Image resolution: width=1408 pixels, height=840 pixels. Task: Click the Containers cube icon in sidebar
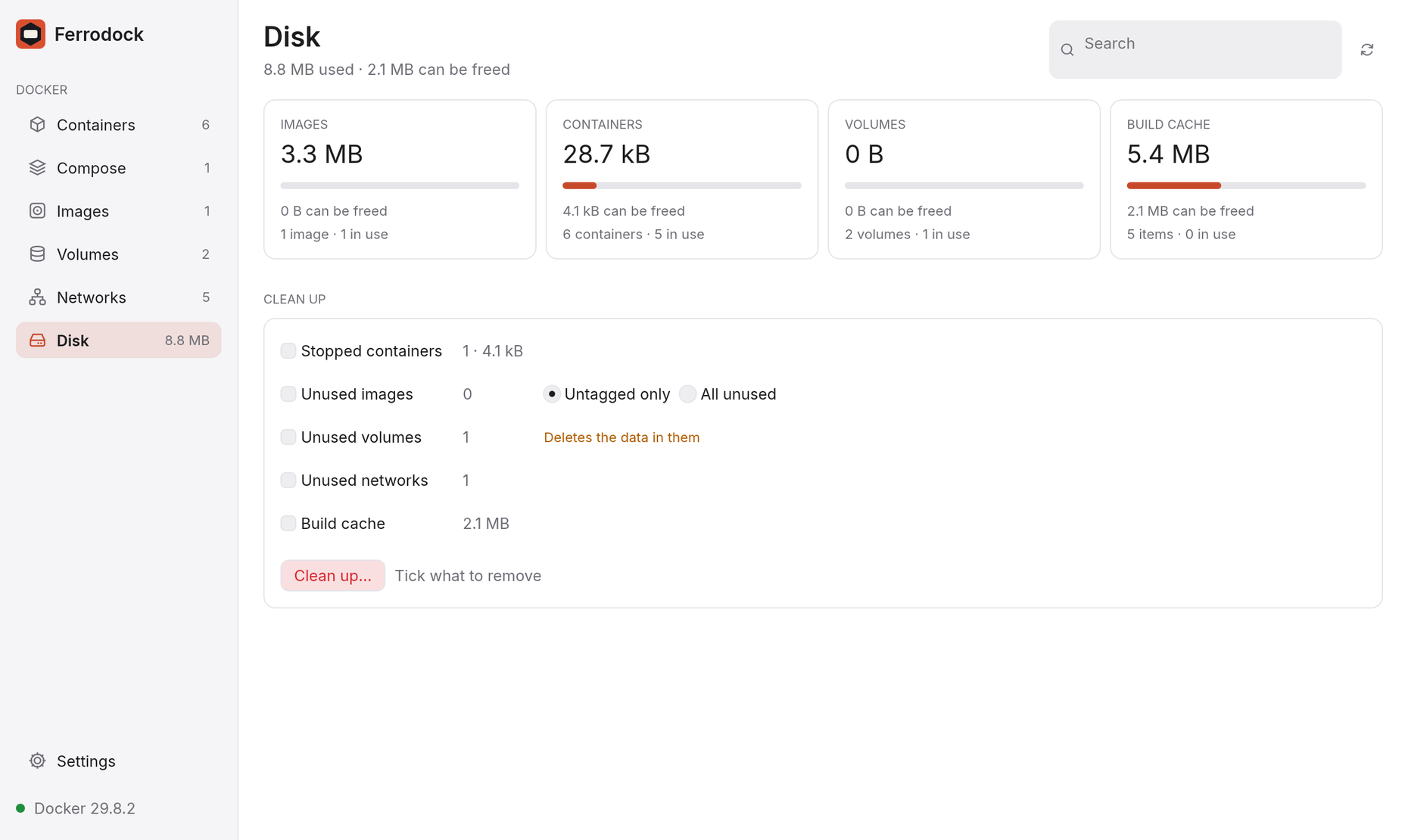click(x=37, y=124)
